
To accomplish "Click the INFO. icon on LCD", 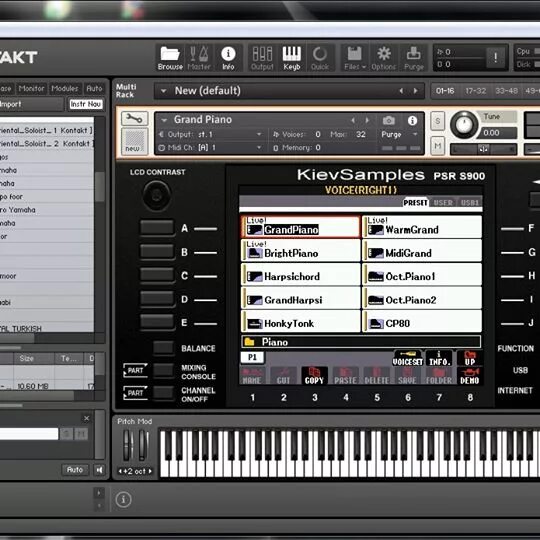I will point(439,359).
